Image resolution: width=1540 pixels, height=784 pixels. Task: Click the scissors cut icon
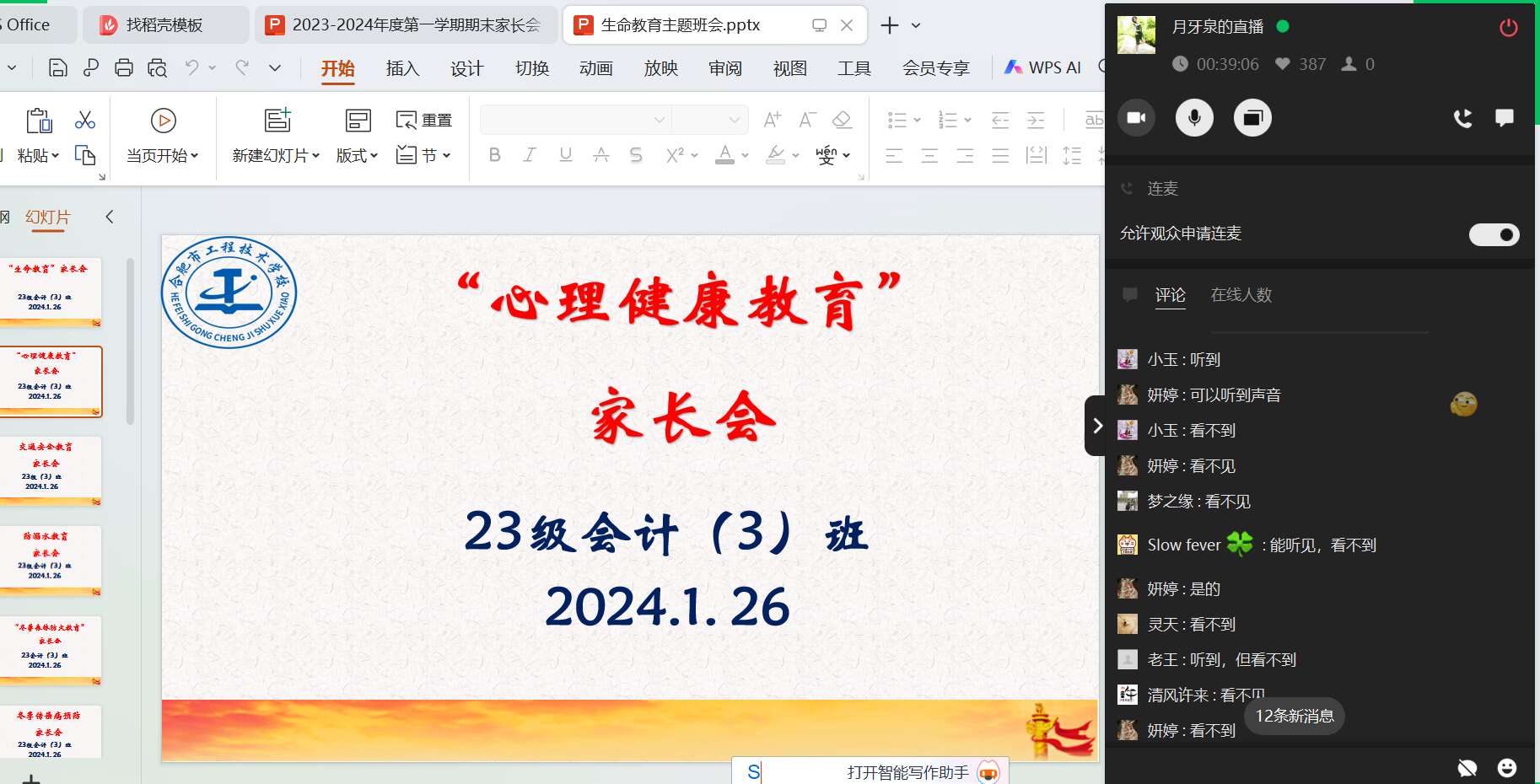click(85, 121)
